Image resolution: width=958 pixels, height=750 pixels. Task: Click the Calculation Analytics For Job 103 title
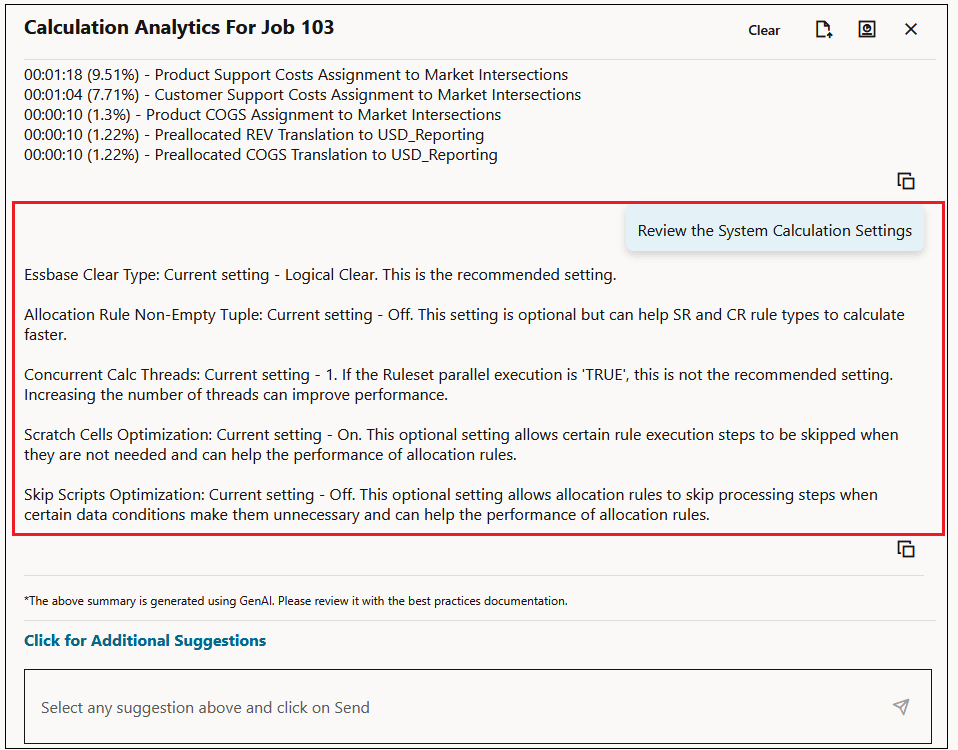179,27
